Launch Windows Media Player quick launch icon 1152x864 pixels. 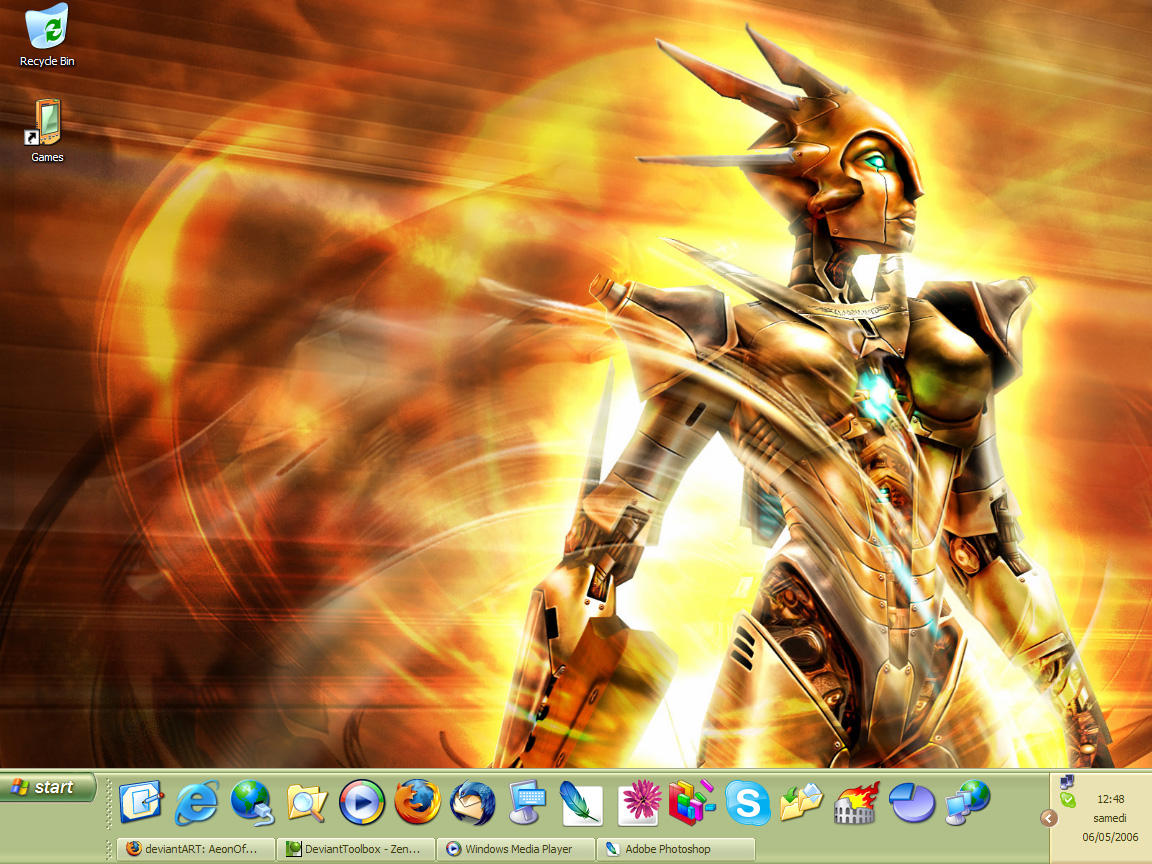click(361, 802)
